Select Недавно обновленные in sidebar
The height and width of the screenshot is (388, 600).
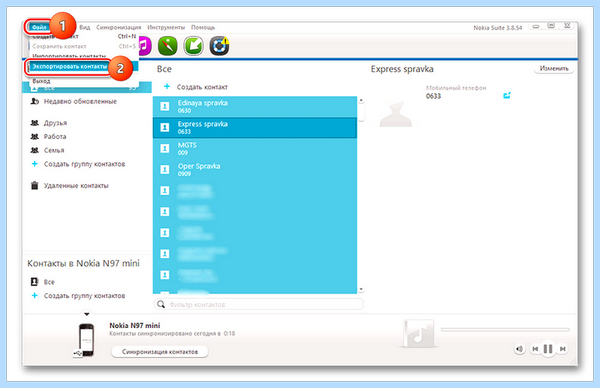pyautogui.click(x=80, y=101)
